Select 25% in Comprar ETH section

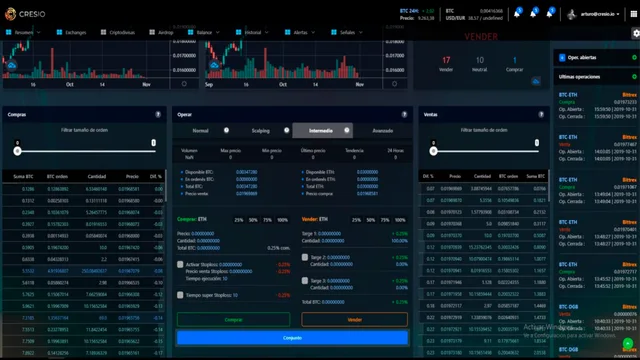239,220
